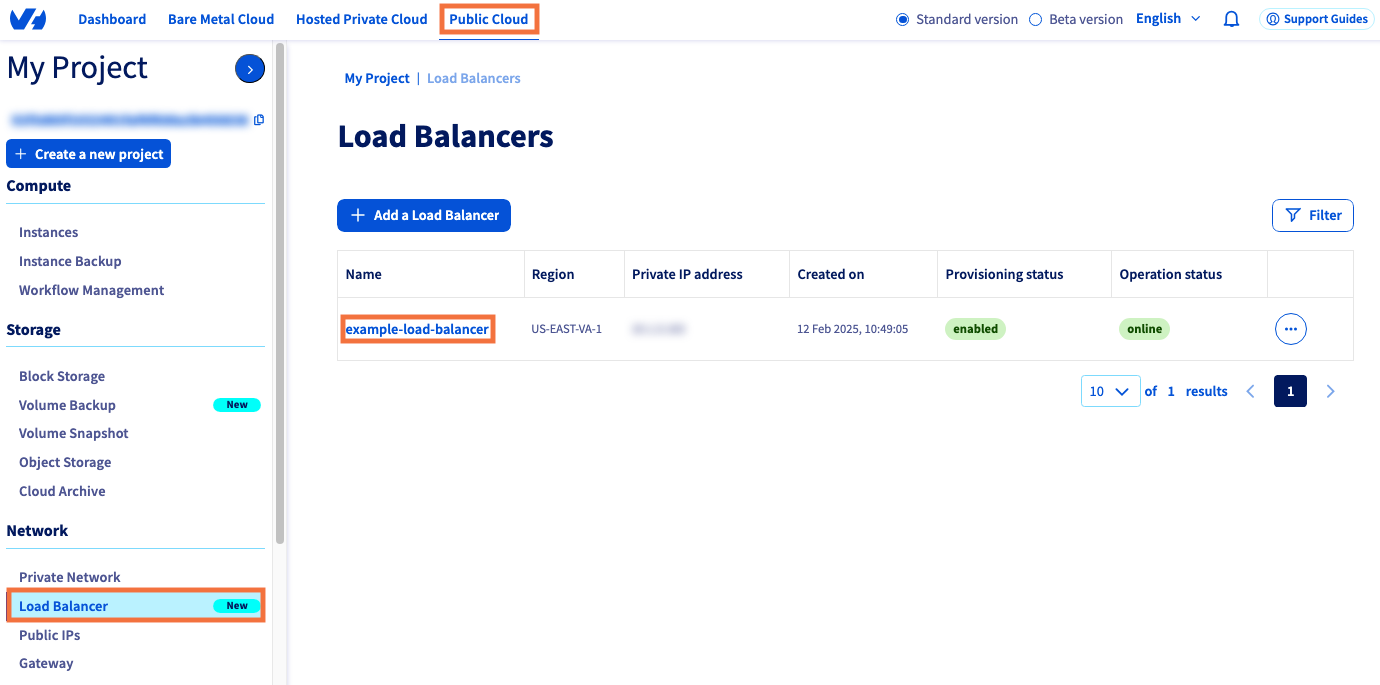Image resolution: width=1380 pixels, height=685 pixels.
Task: Click My Project breadcrumb link
Action: pyautogui.click(x=377, y=78)
